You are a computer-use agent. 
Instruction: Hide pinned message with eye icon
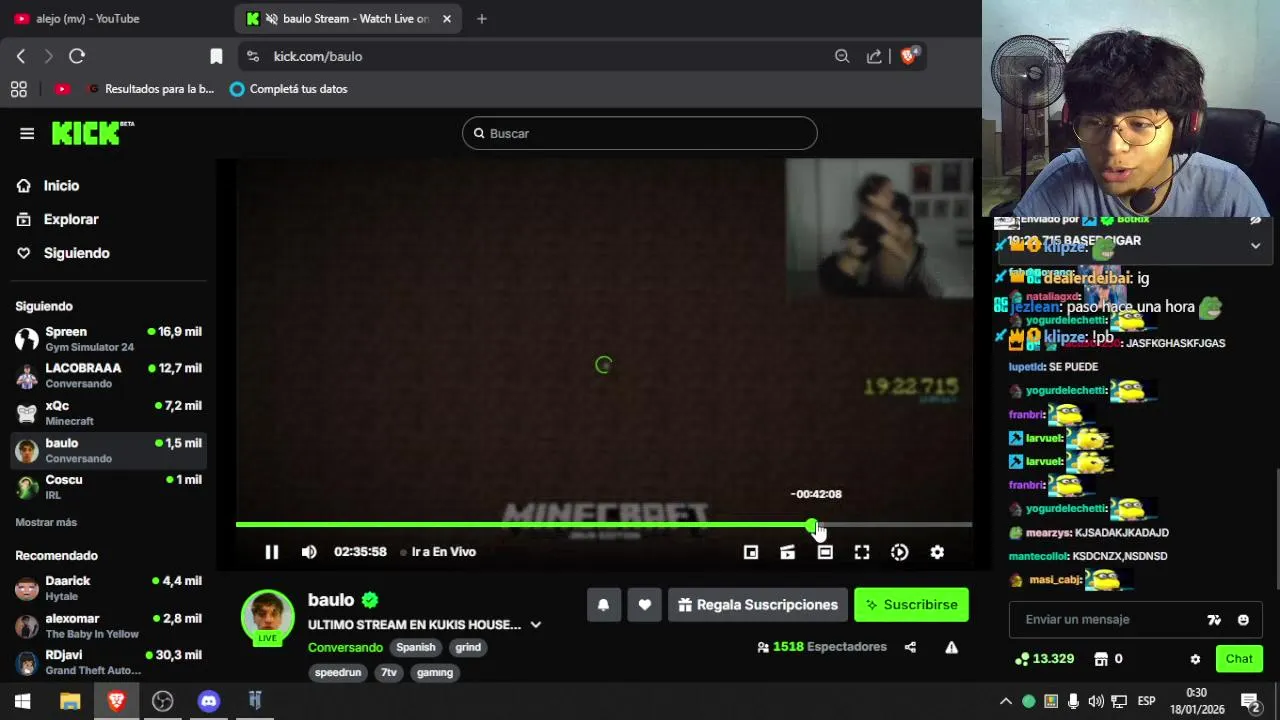coord(1256,221)
